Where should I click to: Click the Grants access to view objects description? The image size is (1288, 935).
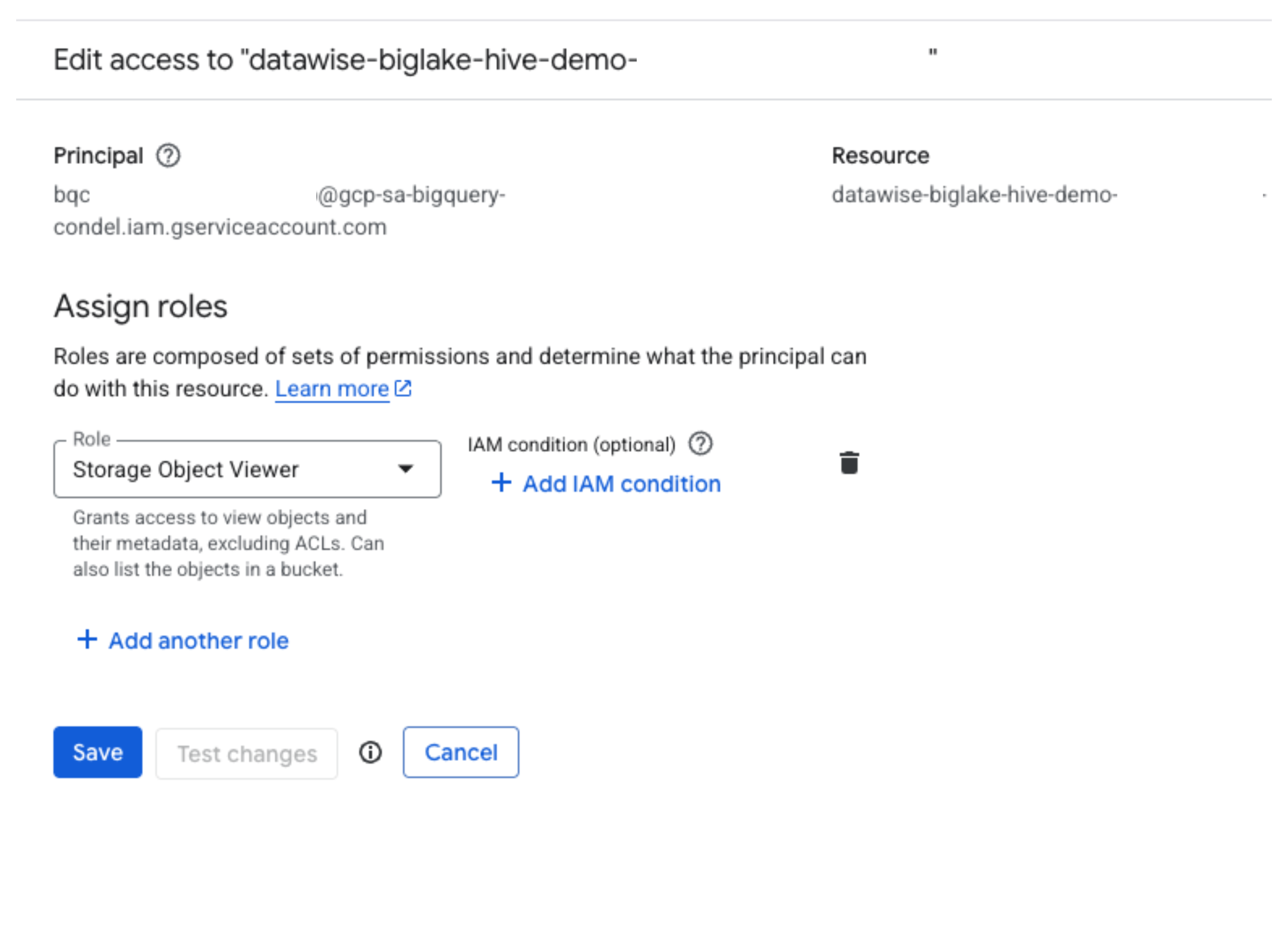(x=228, y=543)
